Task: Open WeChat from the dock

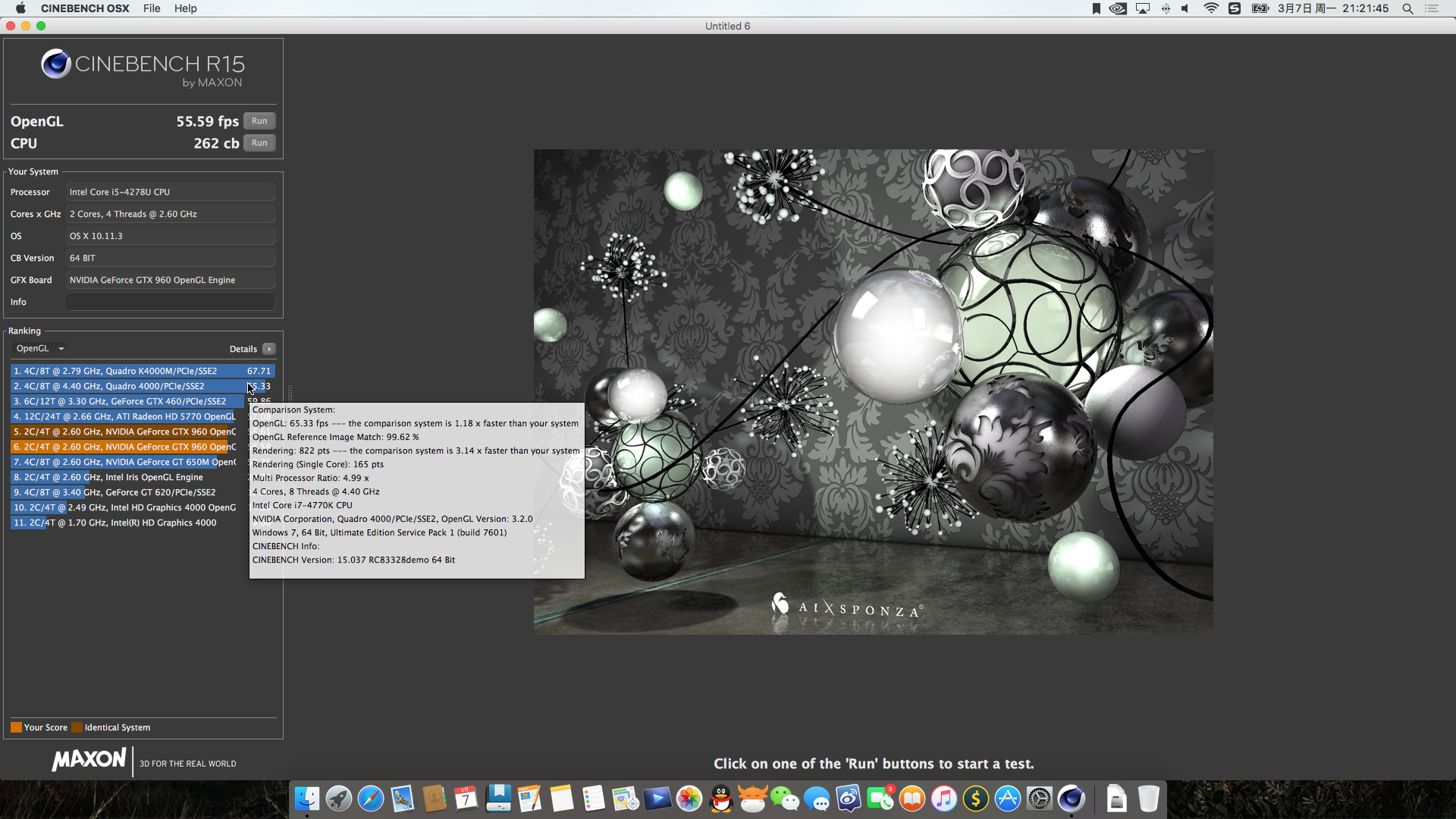Action: tap(785, 799)
